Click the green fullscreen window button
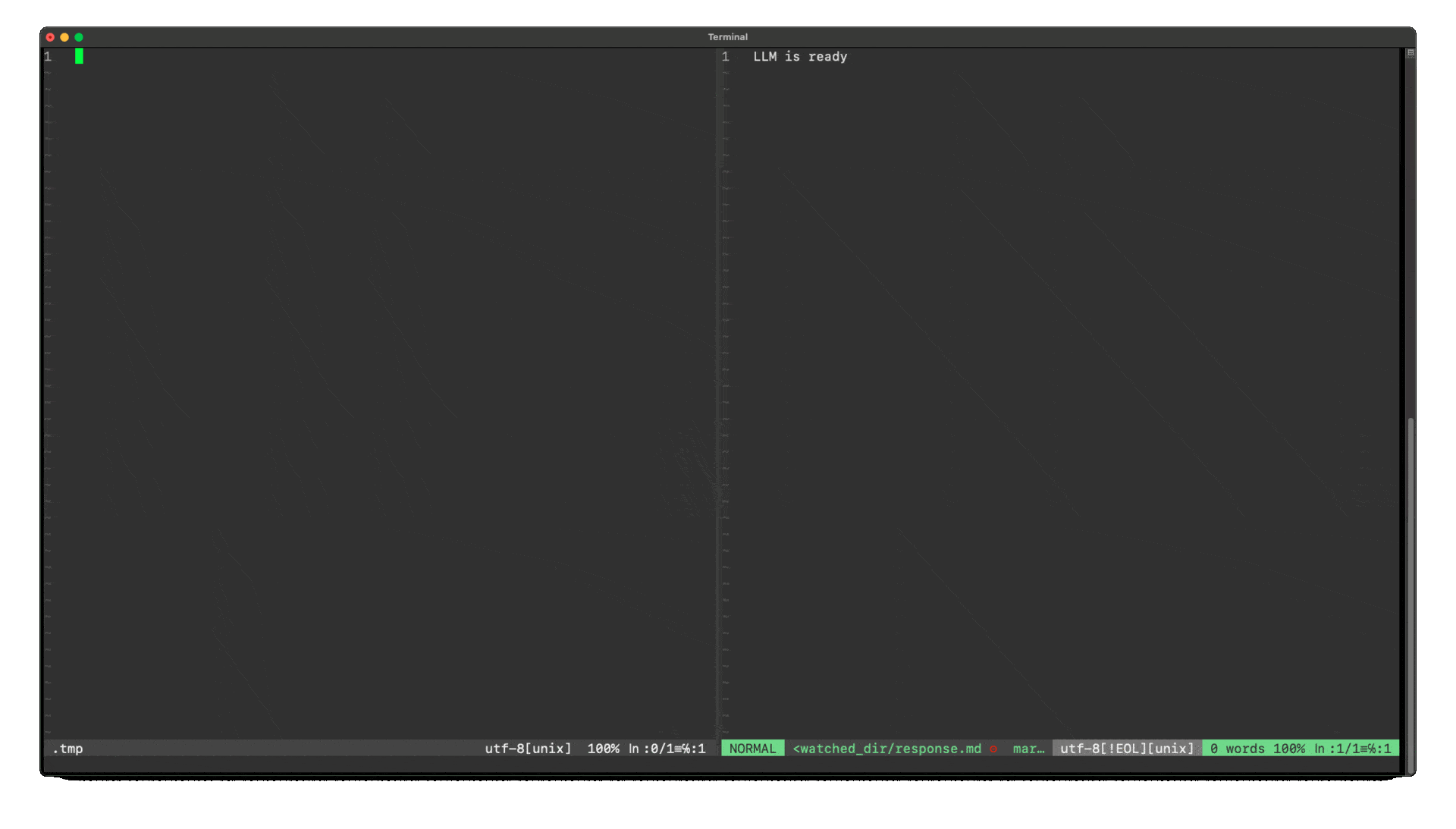 (79, 37)
